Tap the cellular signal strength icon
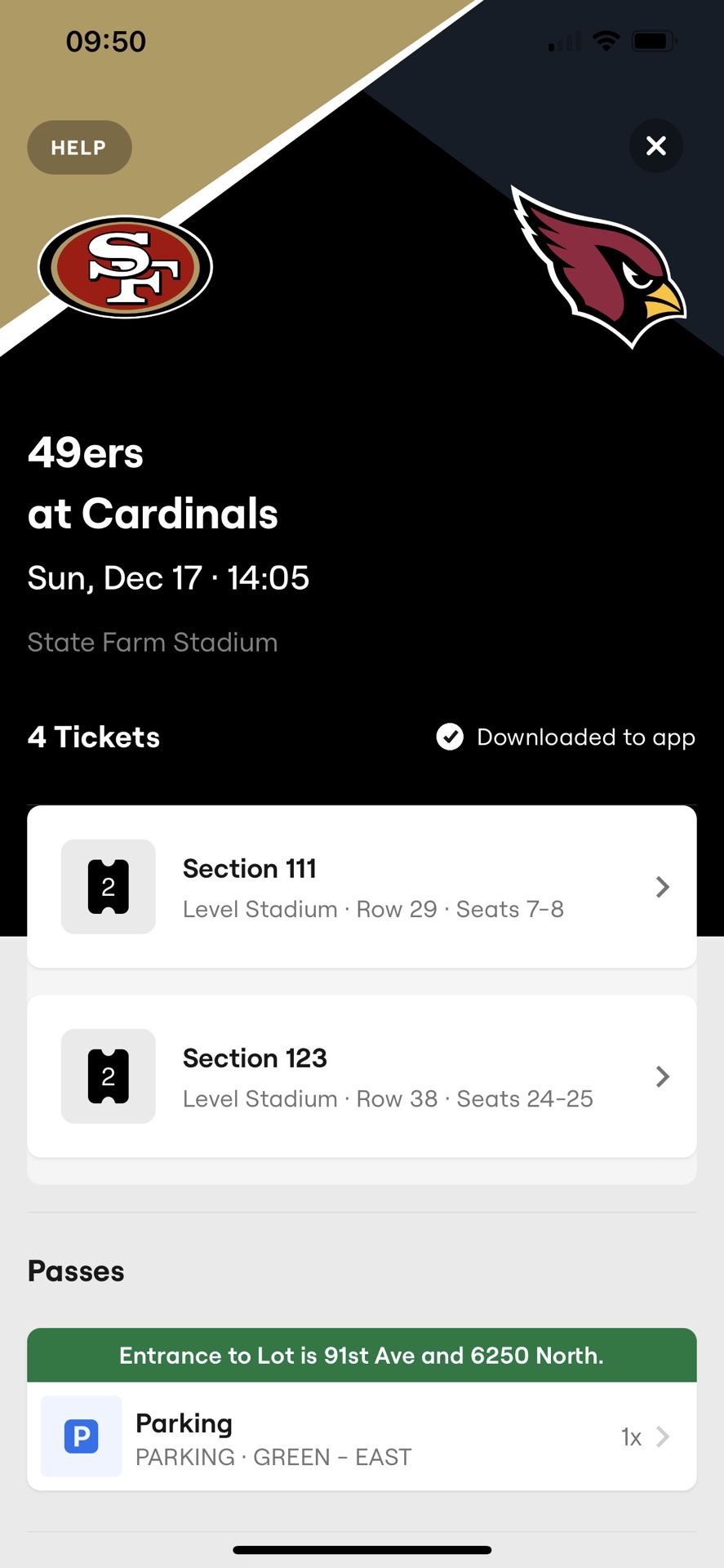The height and width of the screenshot is (1568, 724). pos(564,41)
